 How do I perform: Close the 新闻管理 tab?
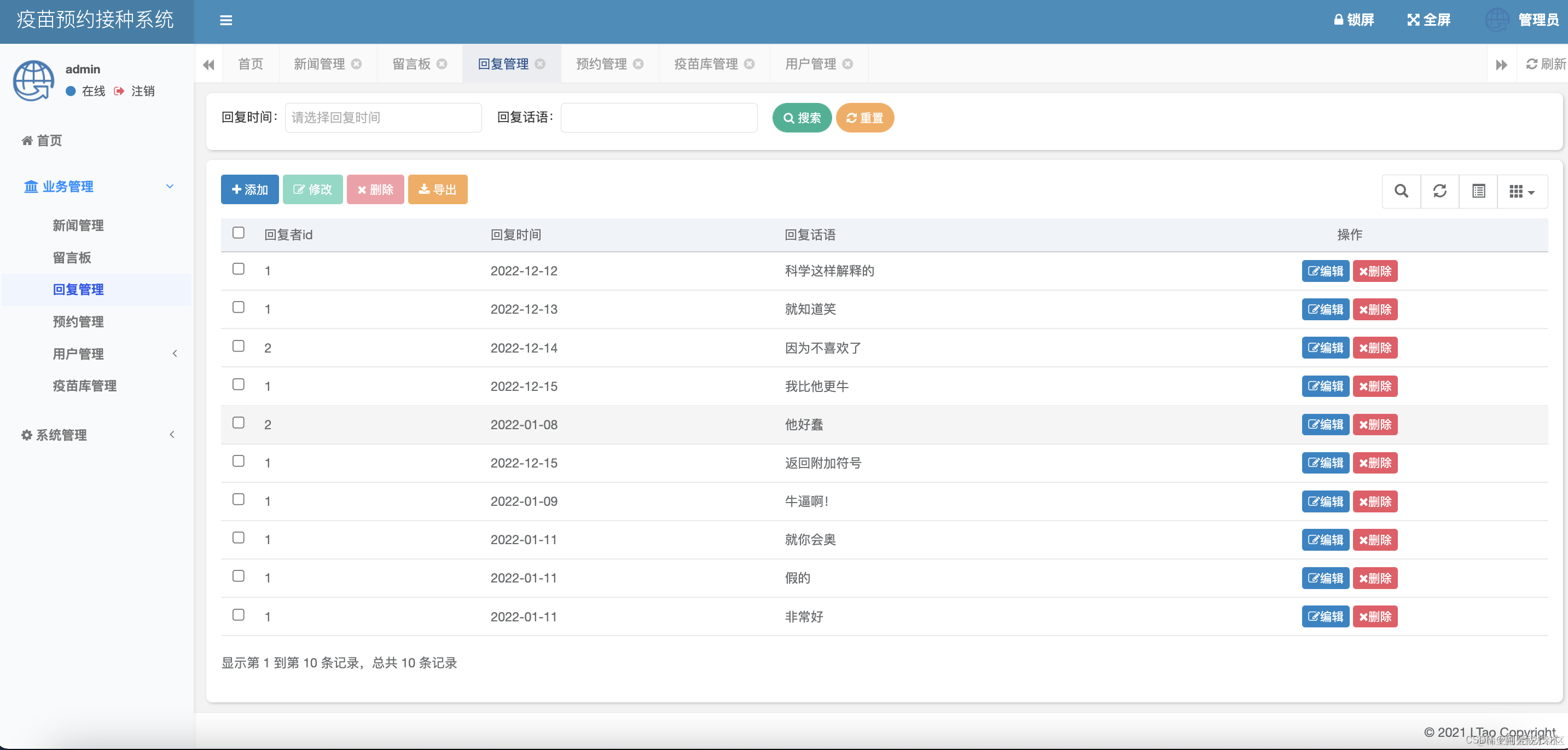tap(357, 64)
